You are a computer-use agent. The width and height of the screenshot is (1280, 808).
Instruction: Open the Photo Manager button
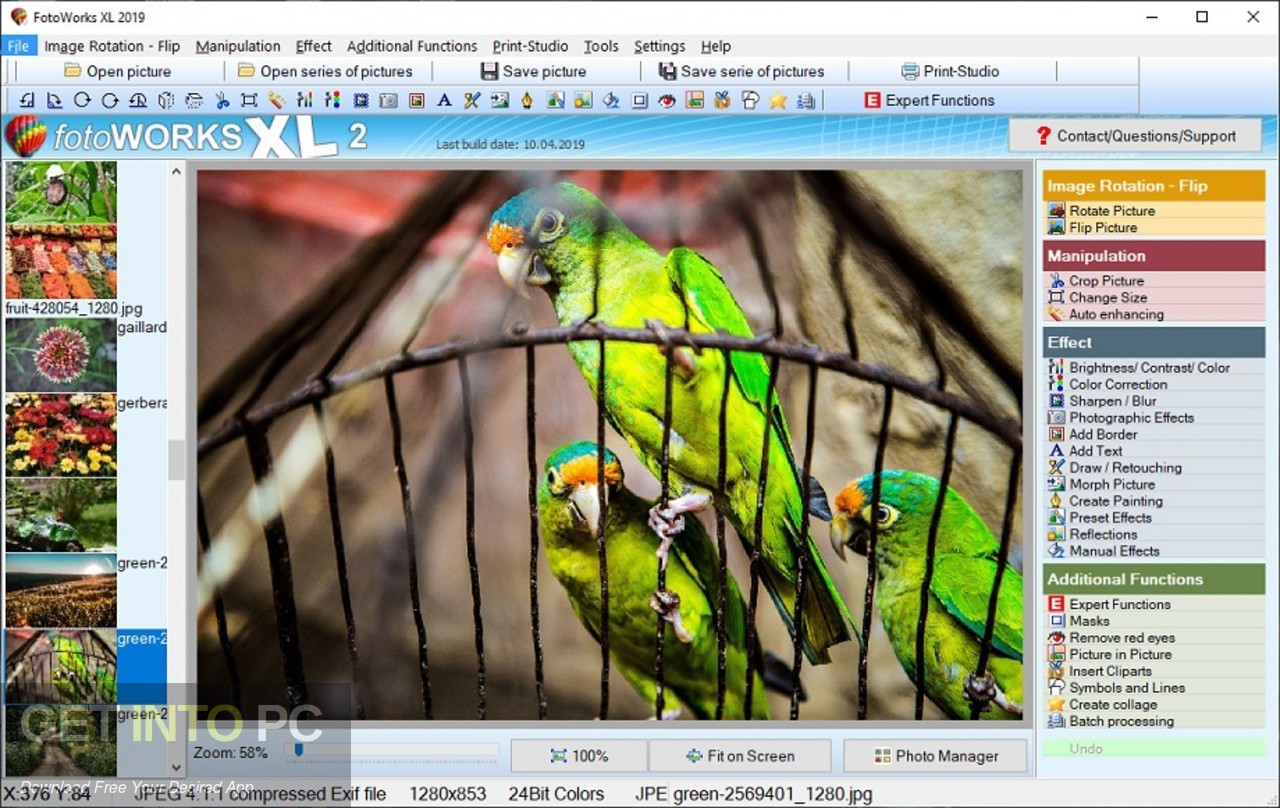tap(935, 756)
